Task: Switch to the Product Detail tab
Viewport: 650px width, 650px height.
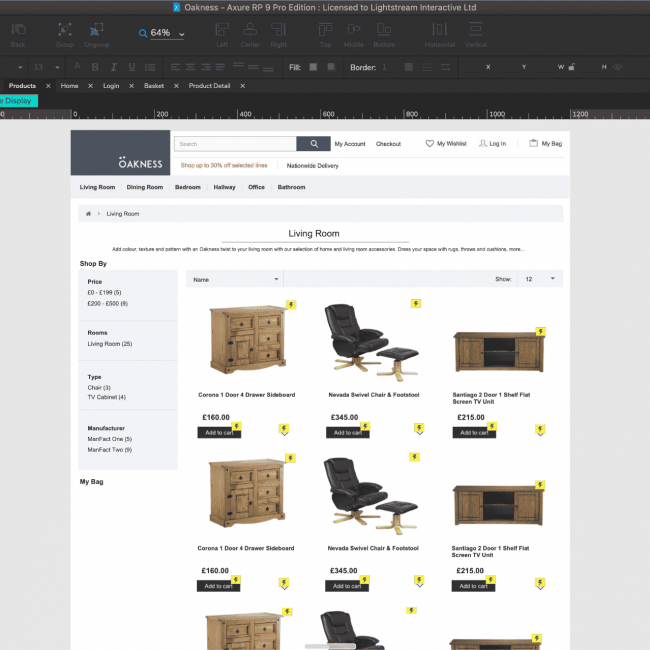Action: [x=209, y=86]
